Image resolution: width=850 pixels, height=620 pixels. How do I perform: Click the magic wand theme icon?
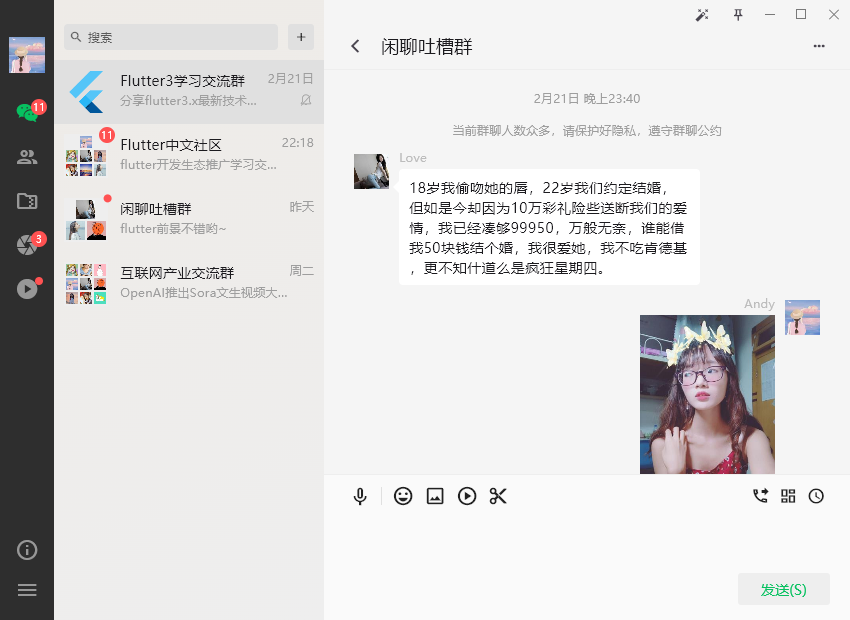(702, 15)
